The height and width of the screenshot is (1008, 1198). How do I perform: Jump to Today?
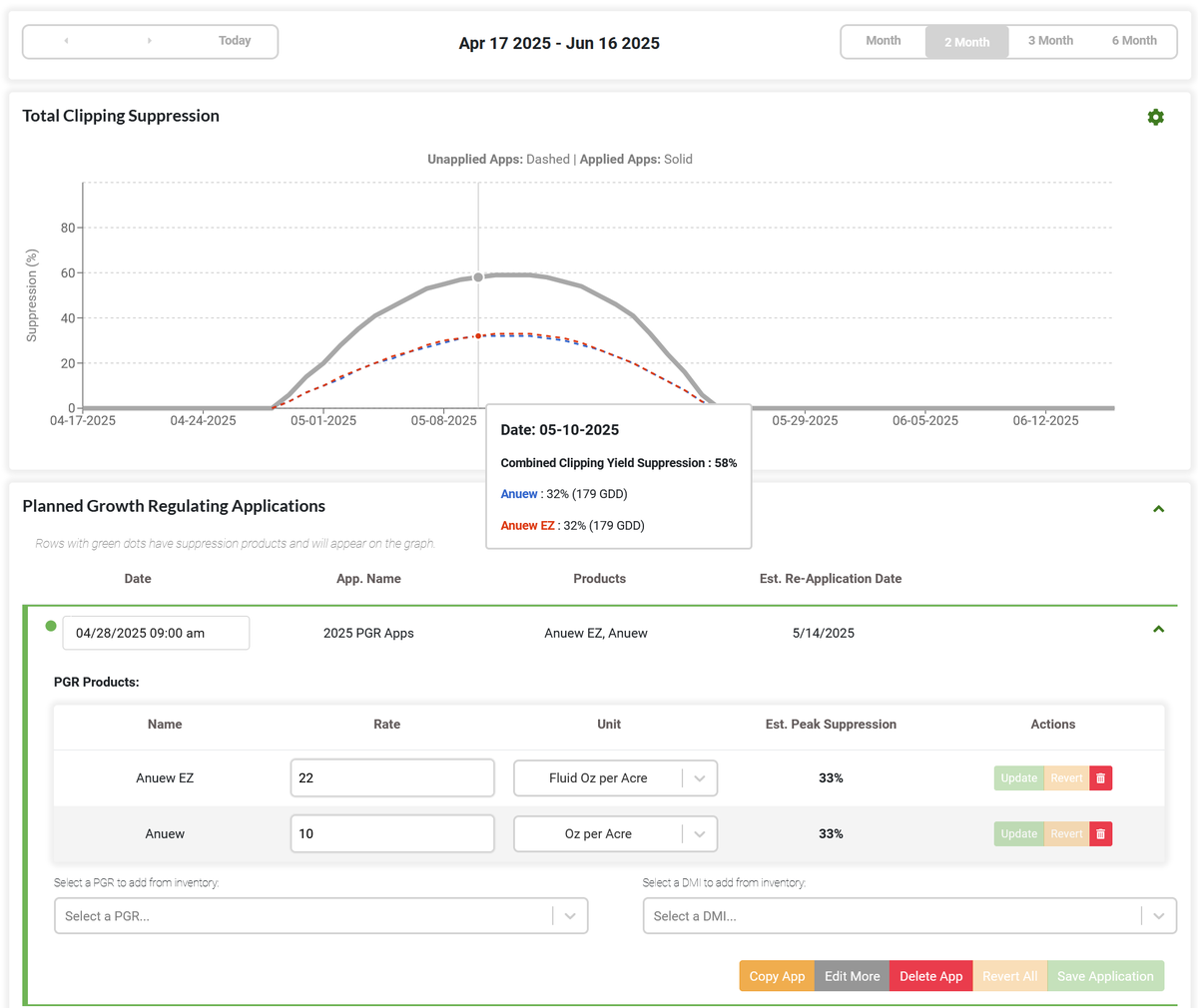[235, 41]
